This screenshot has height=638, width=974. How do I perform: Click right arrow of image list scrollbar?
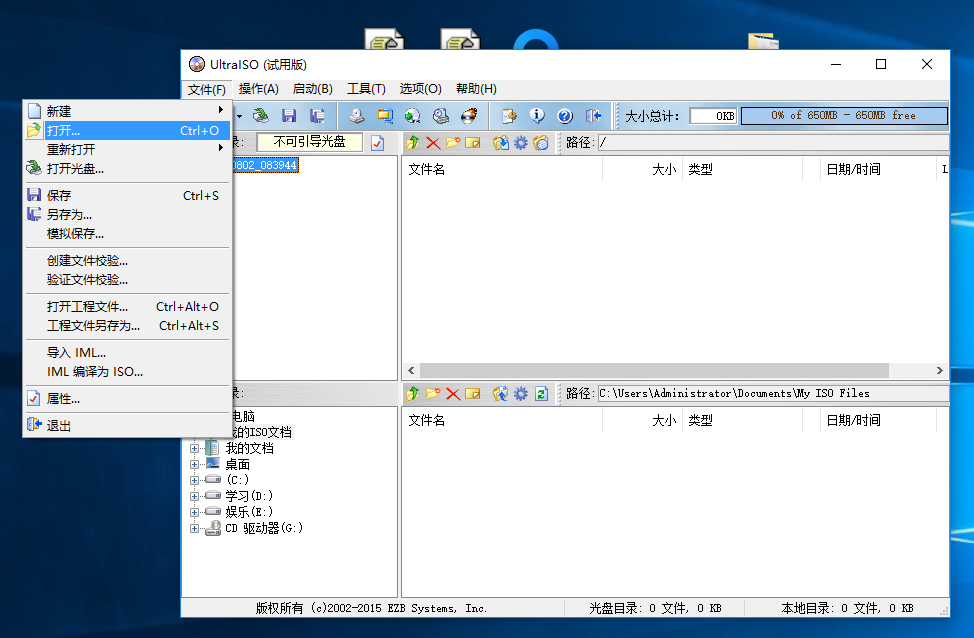(940, 370)
